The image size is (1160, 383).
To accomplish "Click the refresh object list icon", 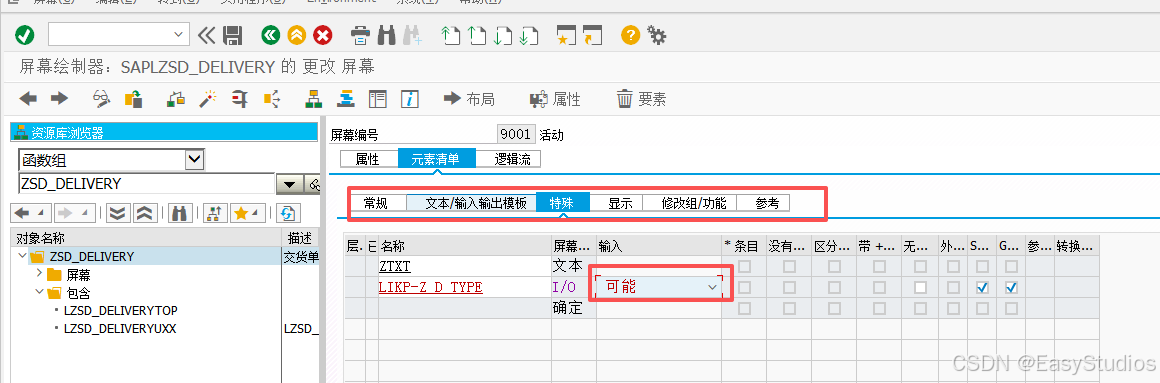I will tap(287, 214).
